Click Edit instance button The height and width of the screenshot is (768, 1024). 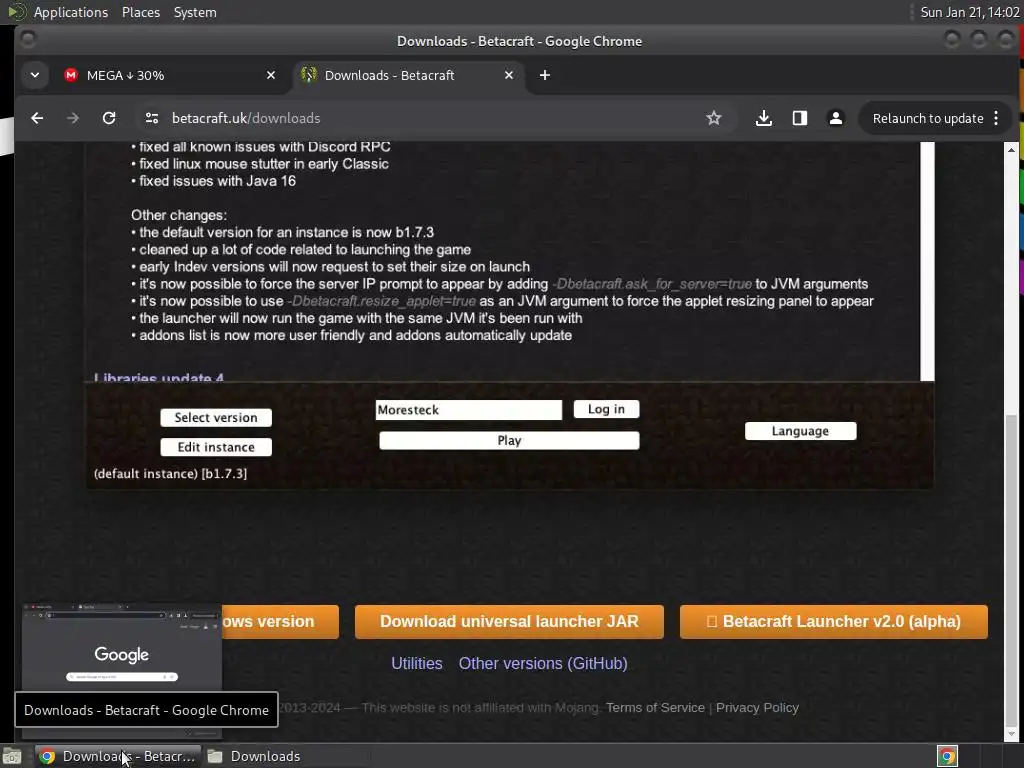216,447
